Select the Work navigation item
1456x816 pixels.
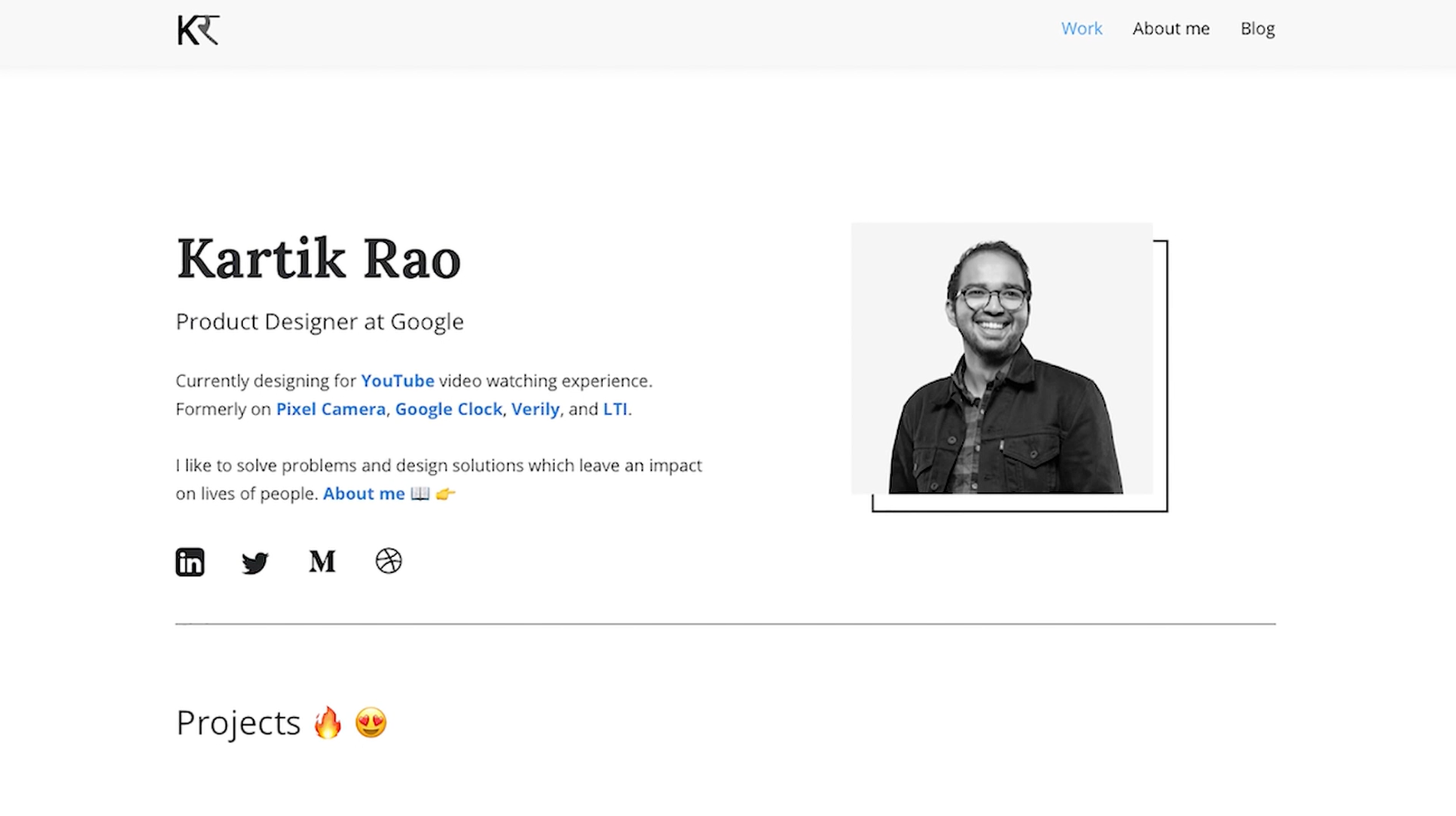(1081, 28)
